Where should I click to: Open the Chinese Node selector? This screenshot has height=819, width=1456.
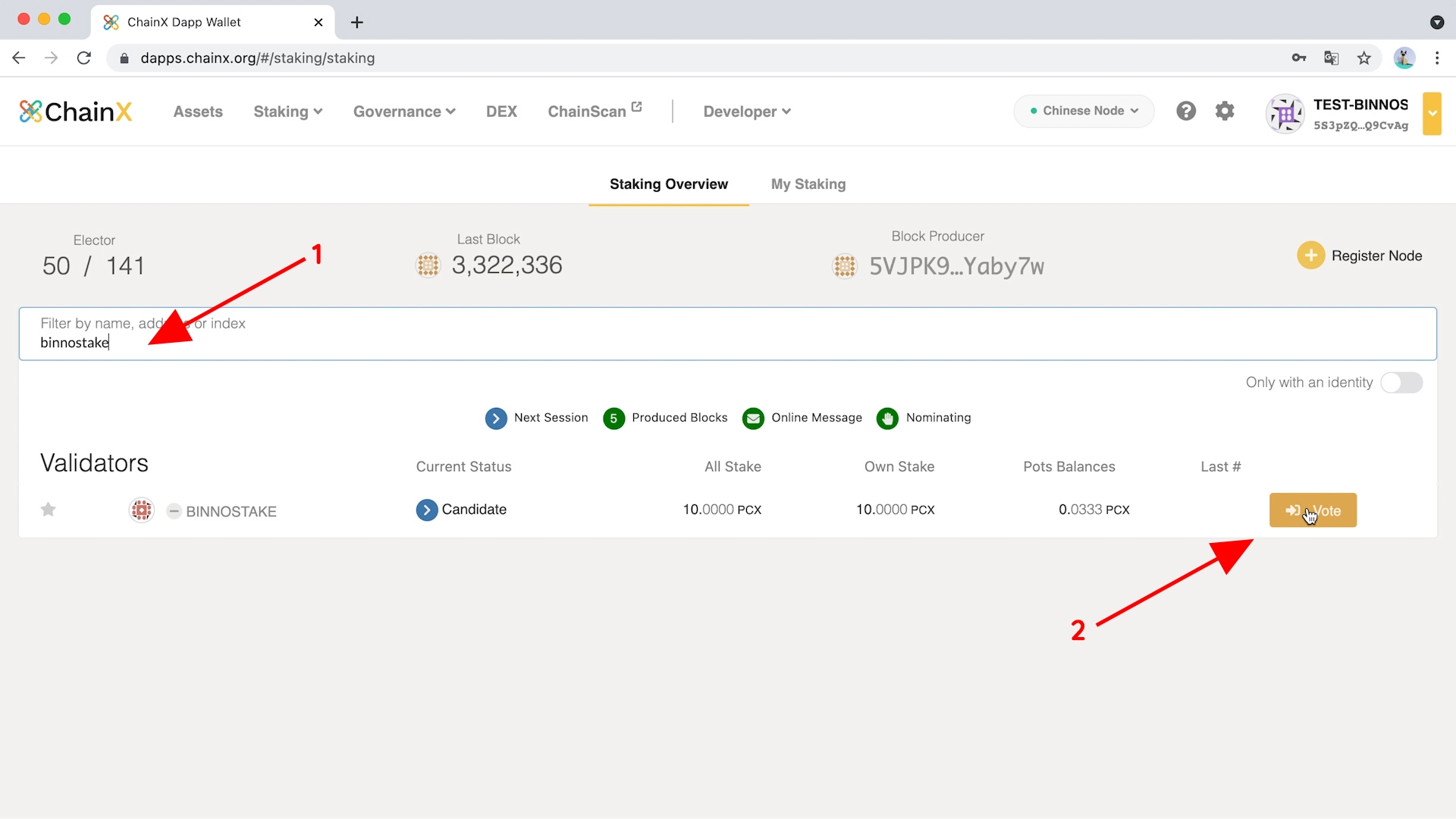[x=1084, y=111]
